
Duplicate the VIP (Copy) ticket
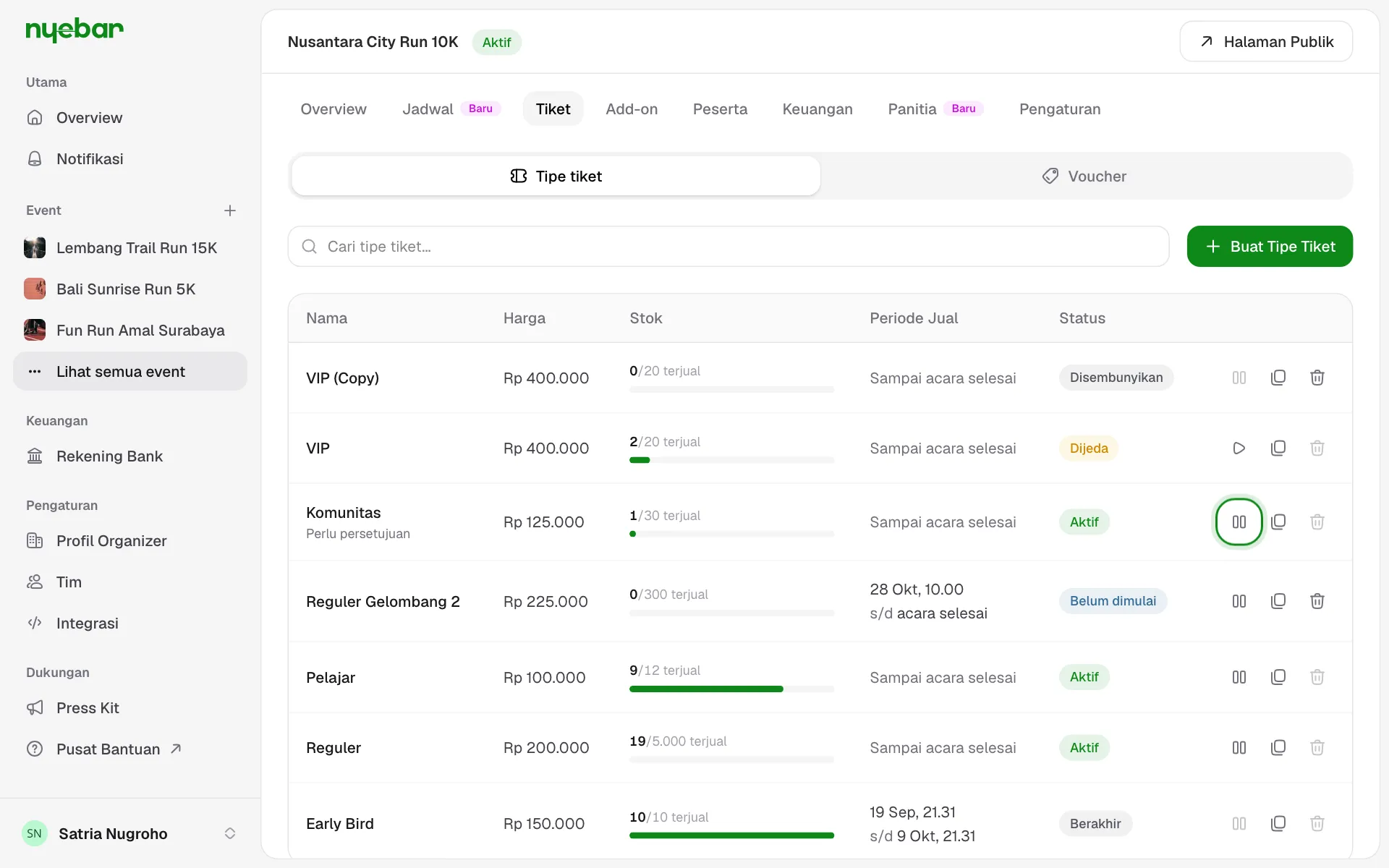(x=1278, y=378)
